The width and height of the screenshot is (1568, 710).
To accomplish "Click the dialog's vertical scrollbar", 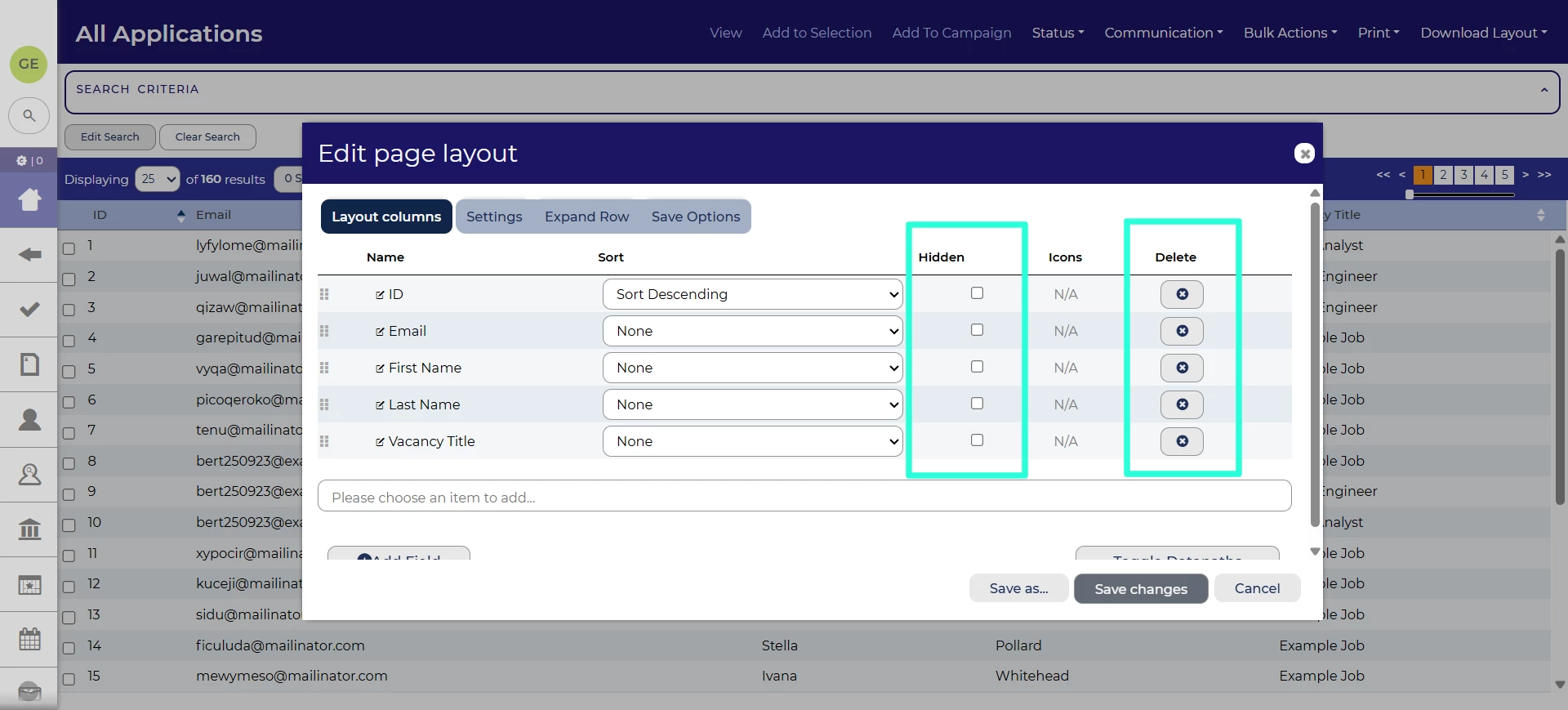I will click(x=1315, y=364).
